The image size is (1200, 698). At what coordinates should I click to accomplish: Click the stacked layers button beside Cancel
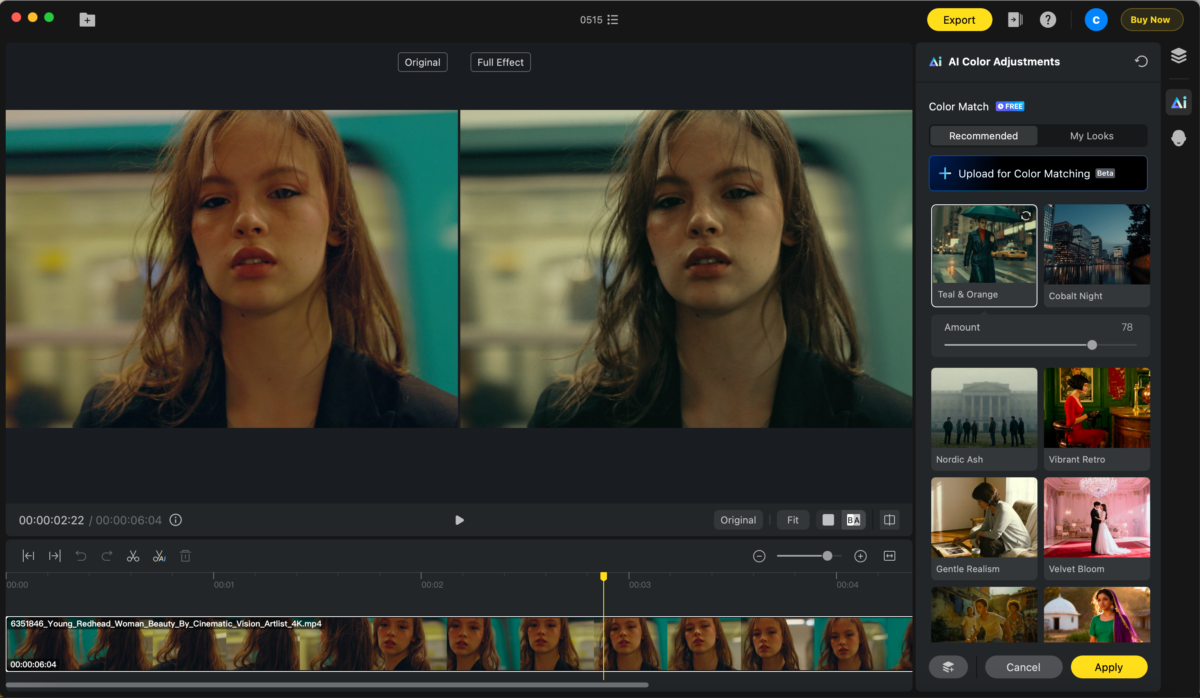[x=948, y=667]
